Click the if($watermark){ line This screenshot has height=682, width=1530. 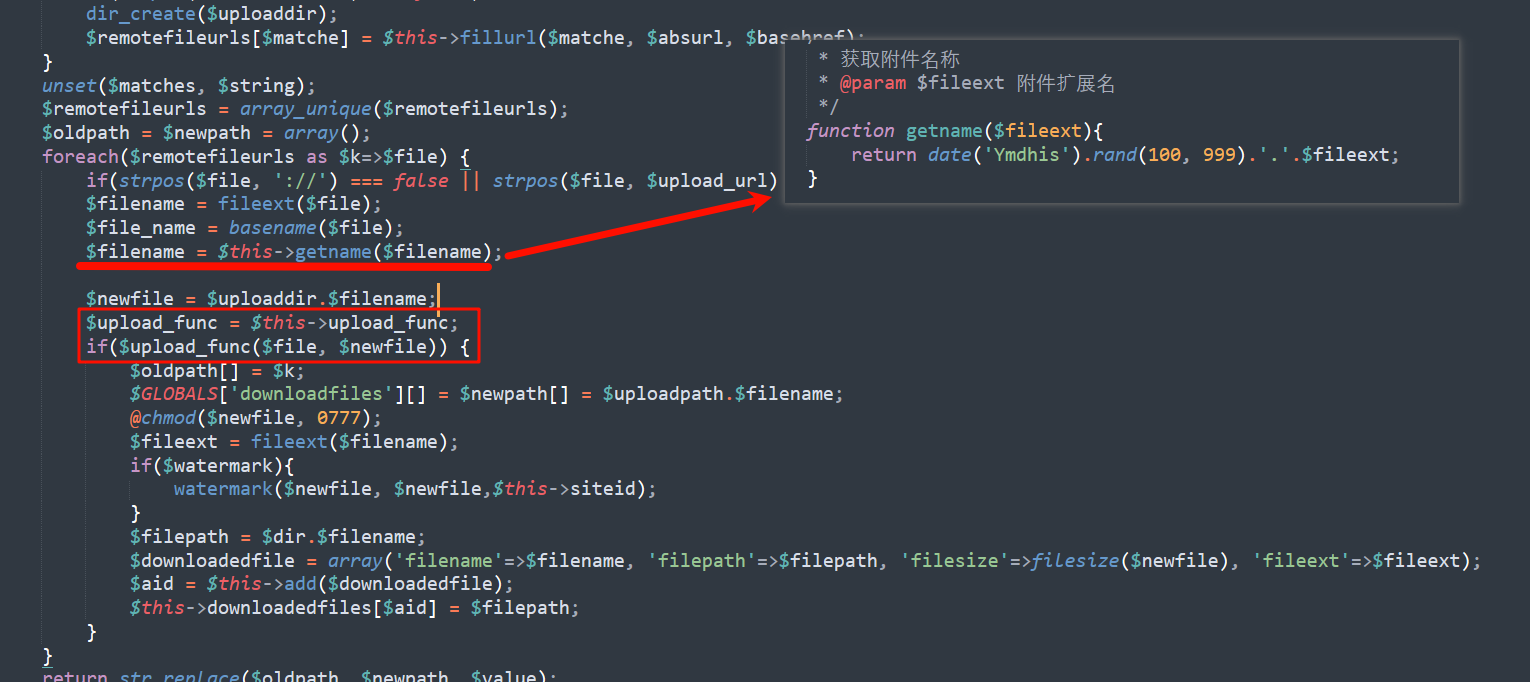pos(212,465)
